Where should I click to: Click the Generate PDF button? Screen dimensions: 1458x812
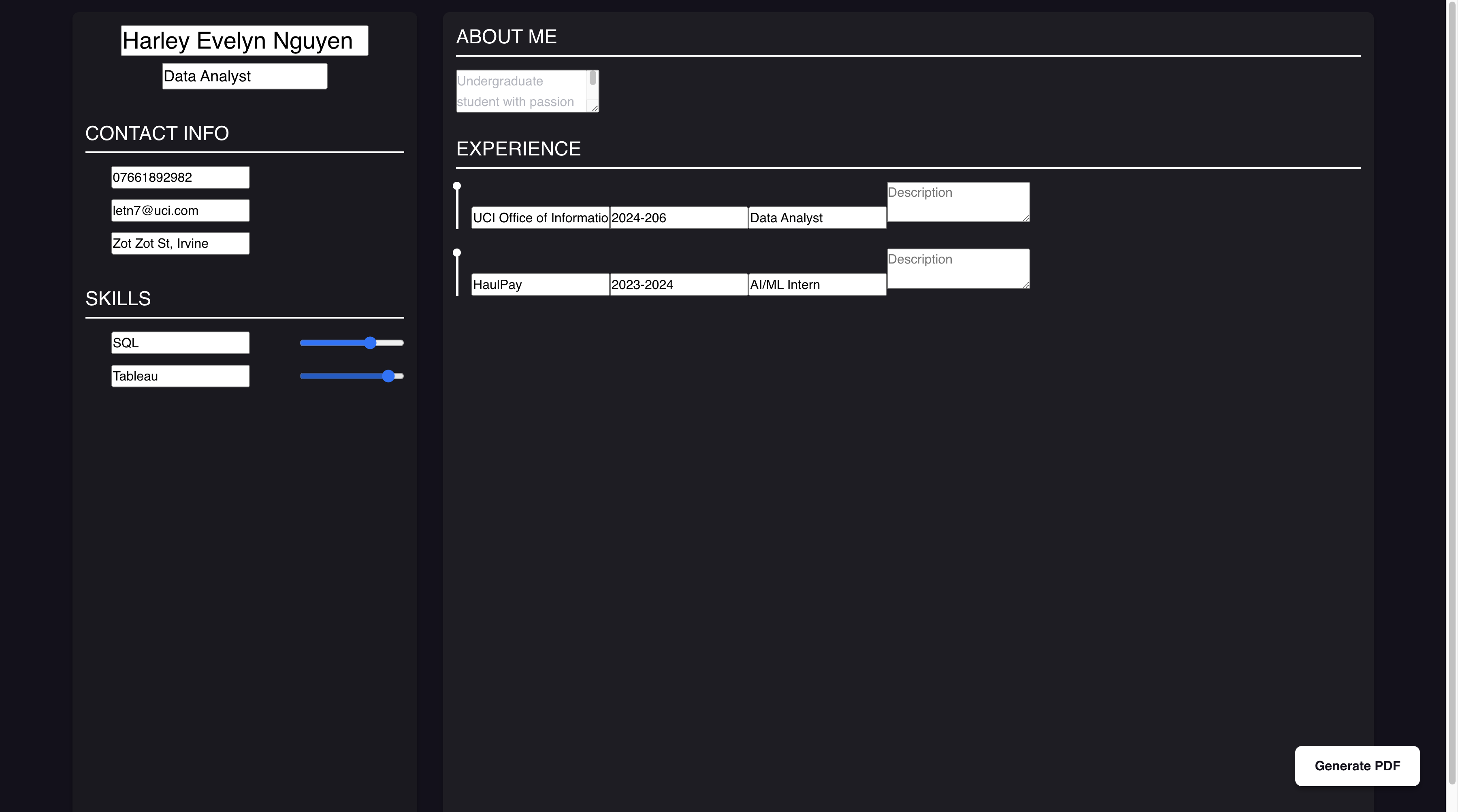pyautogui.click(x=1357, y=765)
